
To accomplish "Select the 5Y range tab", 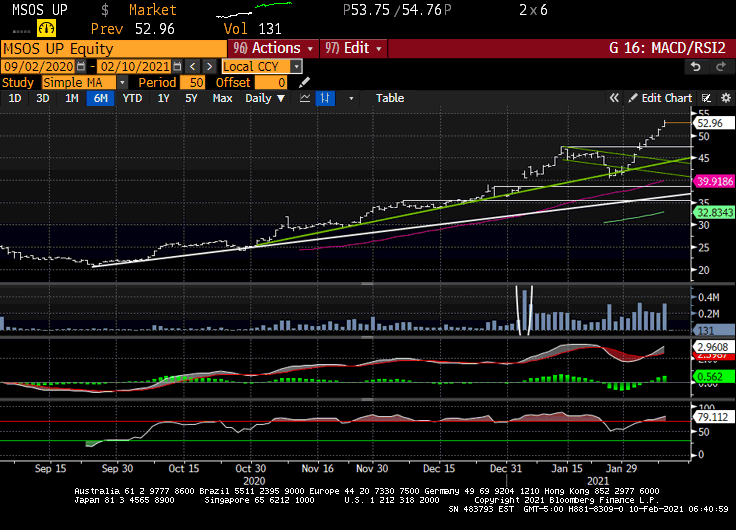I will click(x=191, y=98).
